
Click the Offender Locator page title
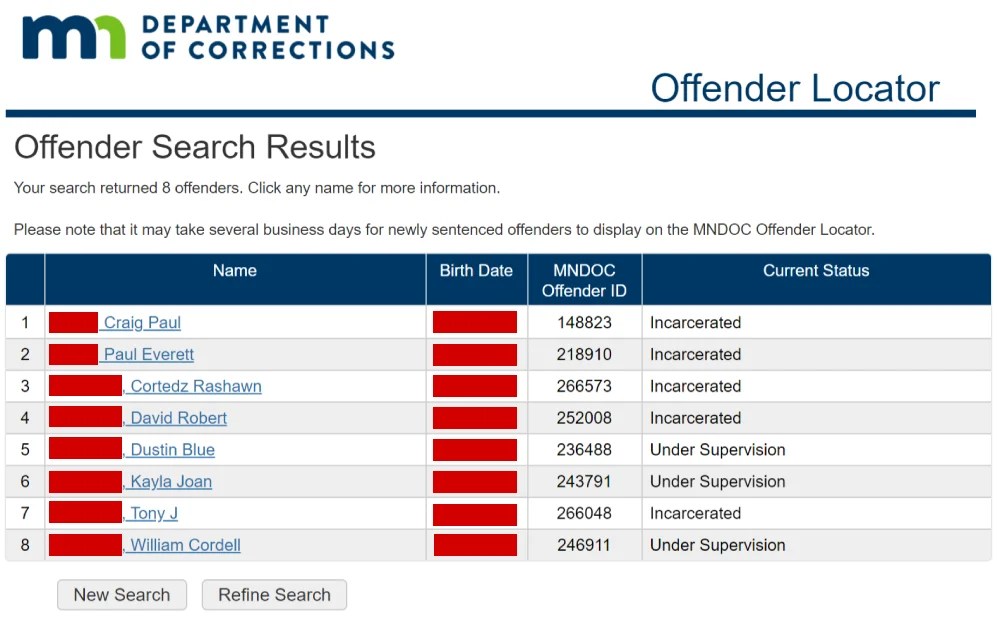click(x=795, y=88)
